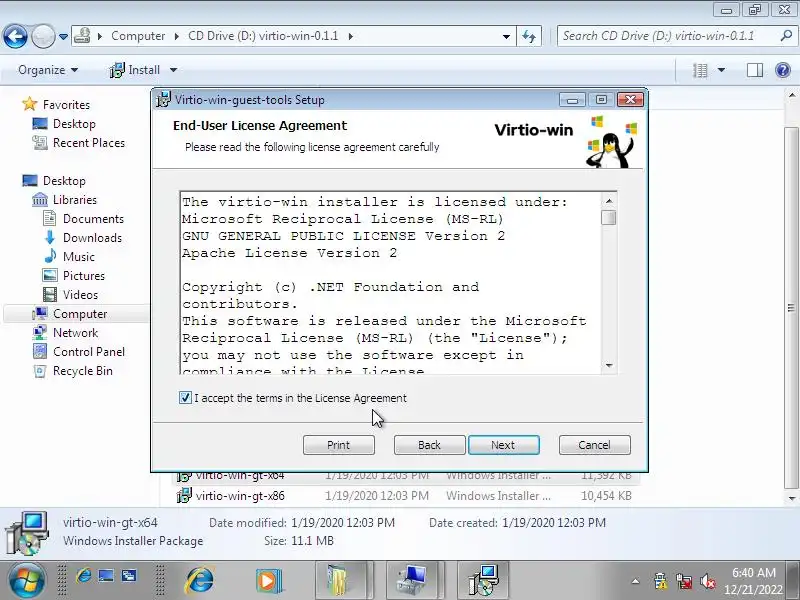Switch to the installer taskbar button
The height and width of the screenshot is (600, 800).
click(483, 581)
